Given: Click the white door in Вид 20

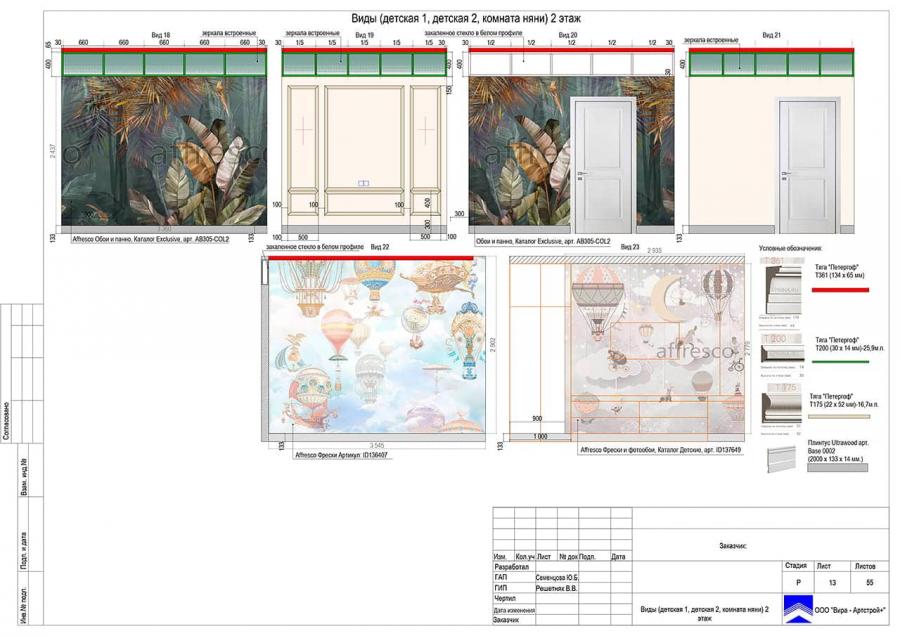Looking at the screenshot, I should [x=600, y=166].
